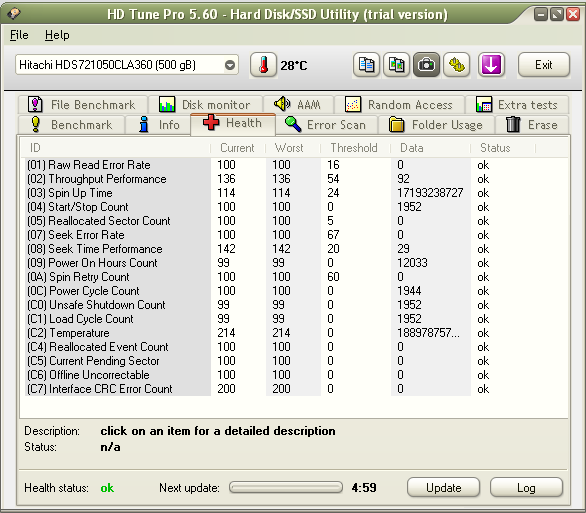Click the data value 17193238727

(x=430, y=193)
